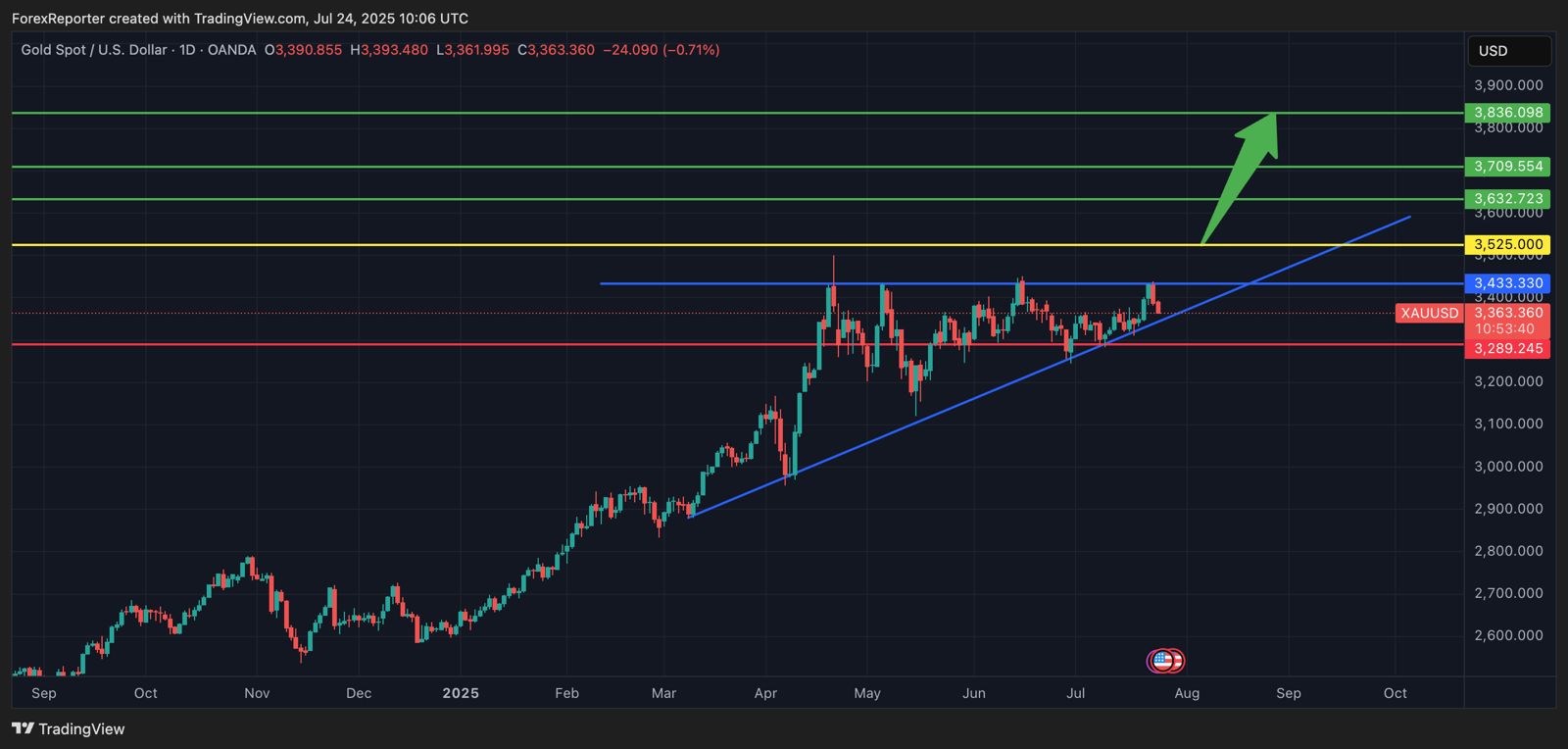
Task: Select the 3,709.554 green price label
Action: pyautogui.click(x=1507, y=167)
